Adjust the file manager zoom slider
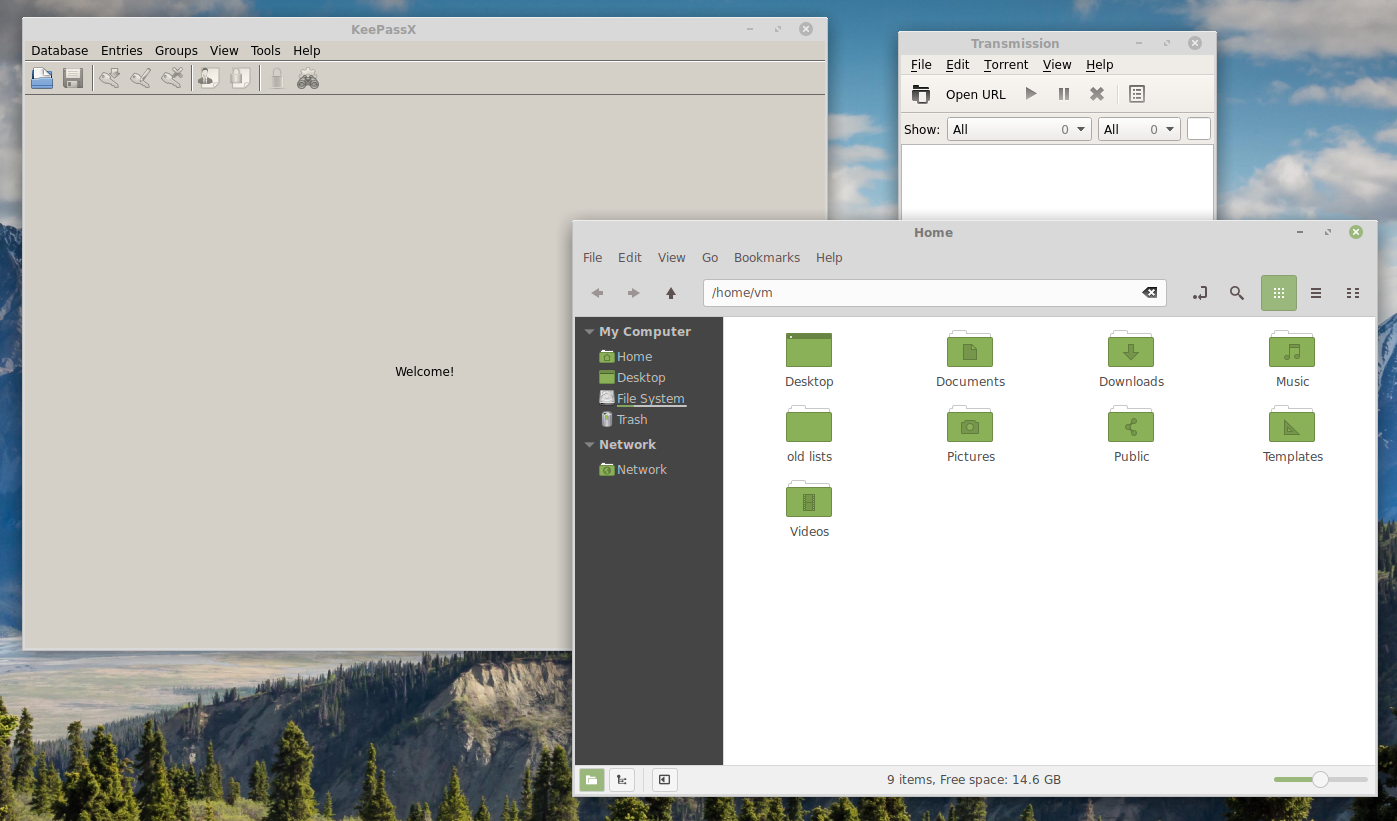 pyautogui.click(x=1320, y=780)
